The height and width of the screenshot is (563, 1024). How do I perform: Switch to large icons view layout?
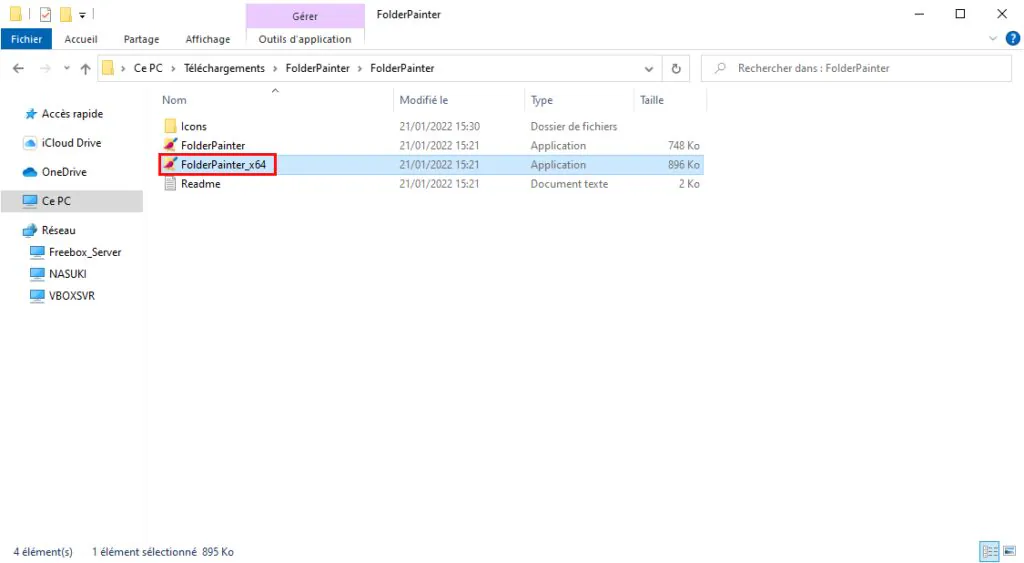[x=1010, y=551]
